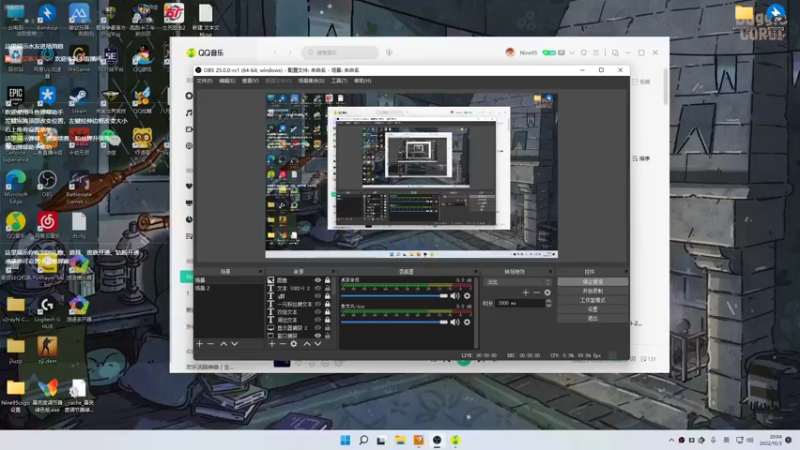Image resolution: width=800 pixels, height=450 pixels.
Task: Add a new source with the plus icon
Action: 272,344
